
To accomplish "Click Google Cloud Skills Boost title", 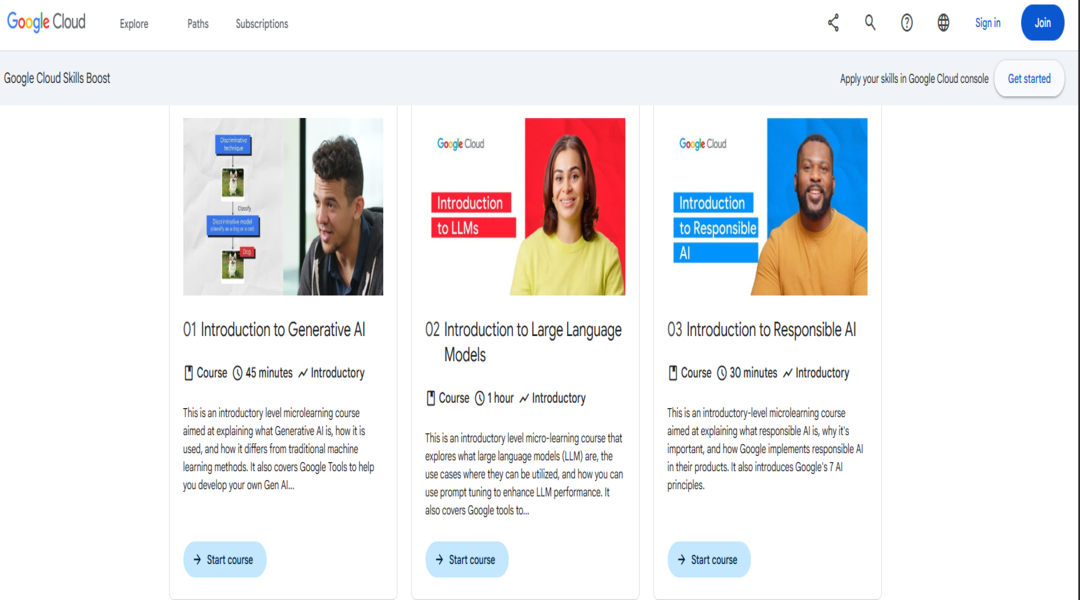I will click(x=57, y=78).
